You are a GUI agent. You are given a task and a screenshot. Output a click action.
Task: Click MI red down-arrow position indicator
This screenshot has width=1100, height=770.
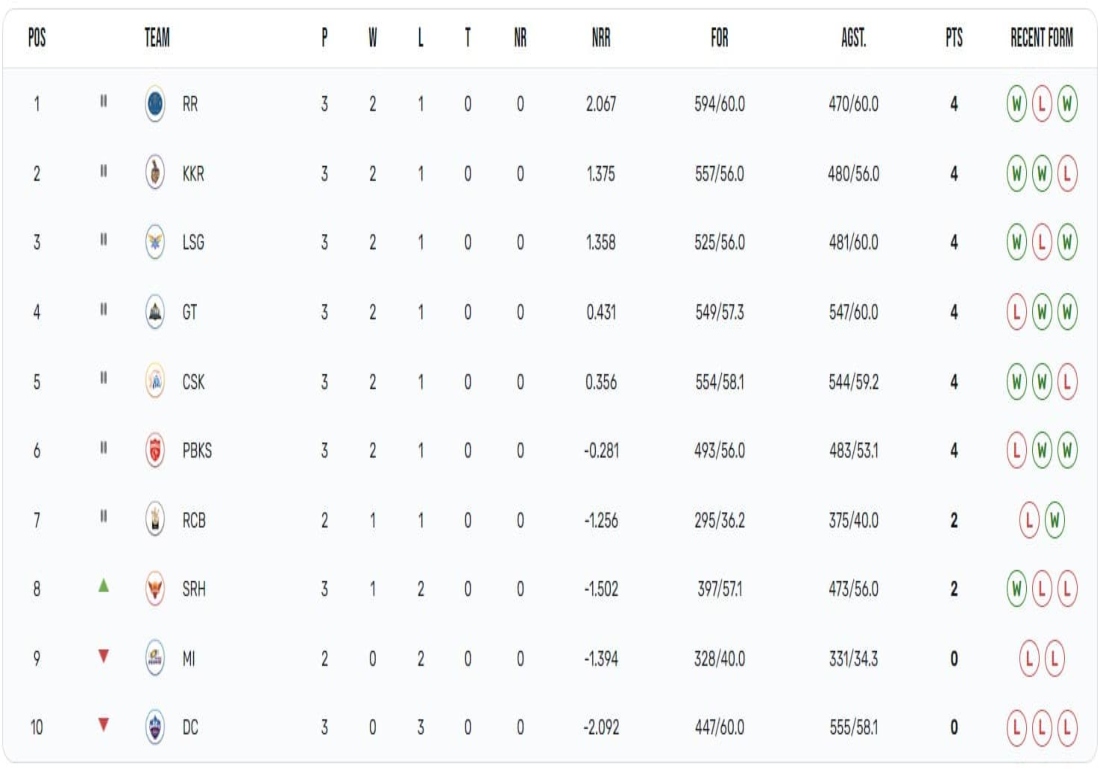(x=103, y=656)
